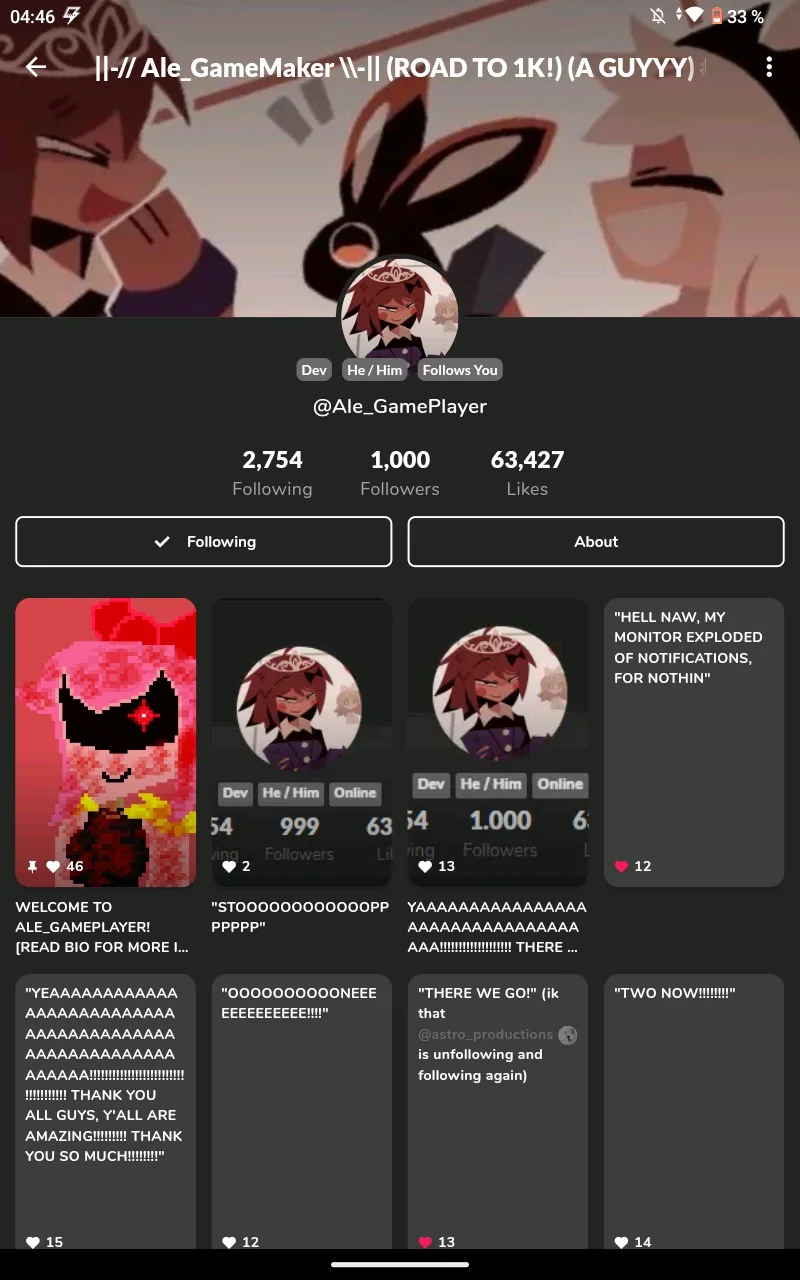
Task: View the 2,754 Following list
Action: [272, 473]
